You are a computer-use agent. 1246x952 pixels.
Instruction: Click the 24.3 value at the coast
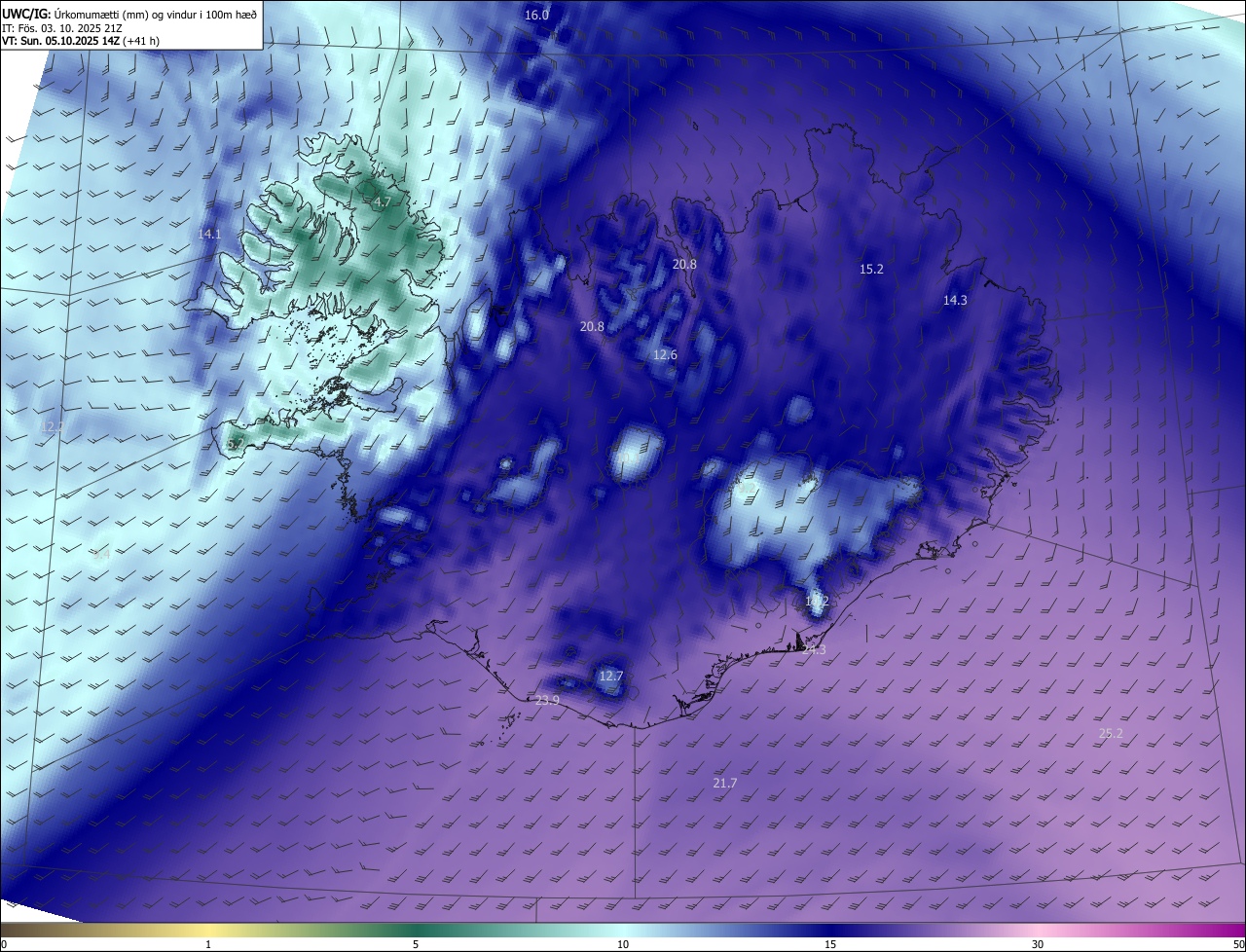click(814, 649)
